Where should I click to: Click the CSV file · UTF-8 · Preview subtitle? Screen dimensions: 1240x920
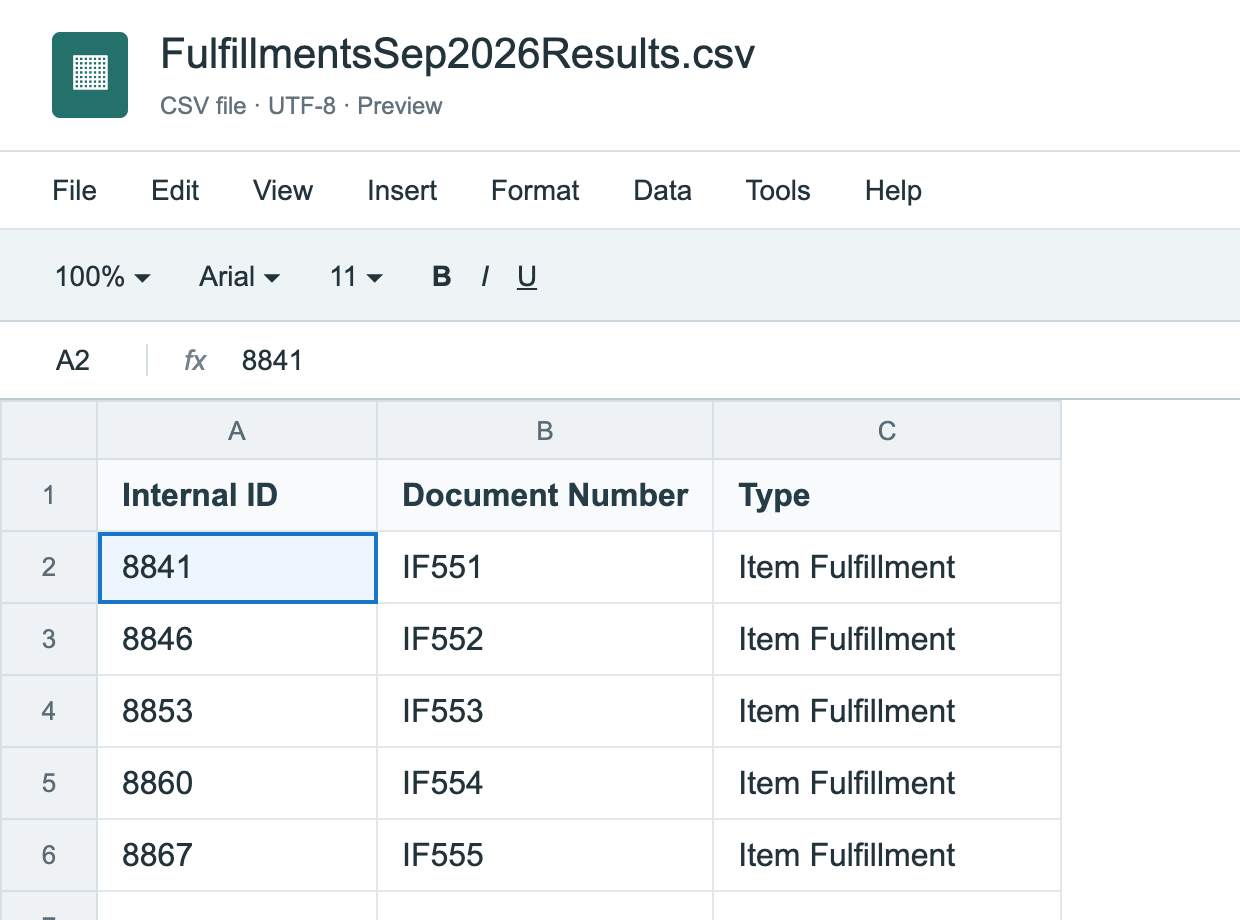[x=301, y=106]
